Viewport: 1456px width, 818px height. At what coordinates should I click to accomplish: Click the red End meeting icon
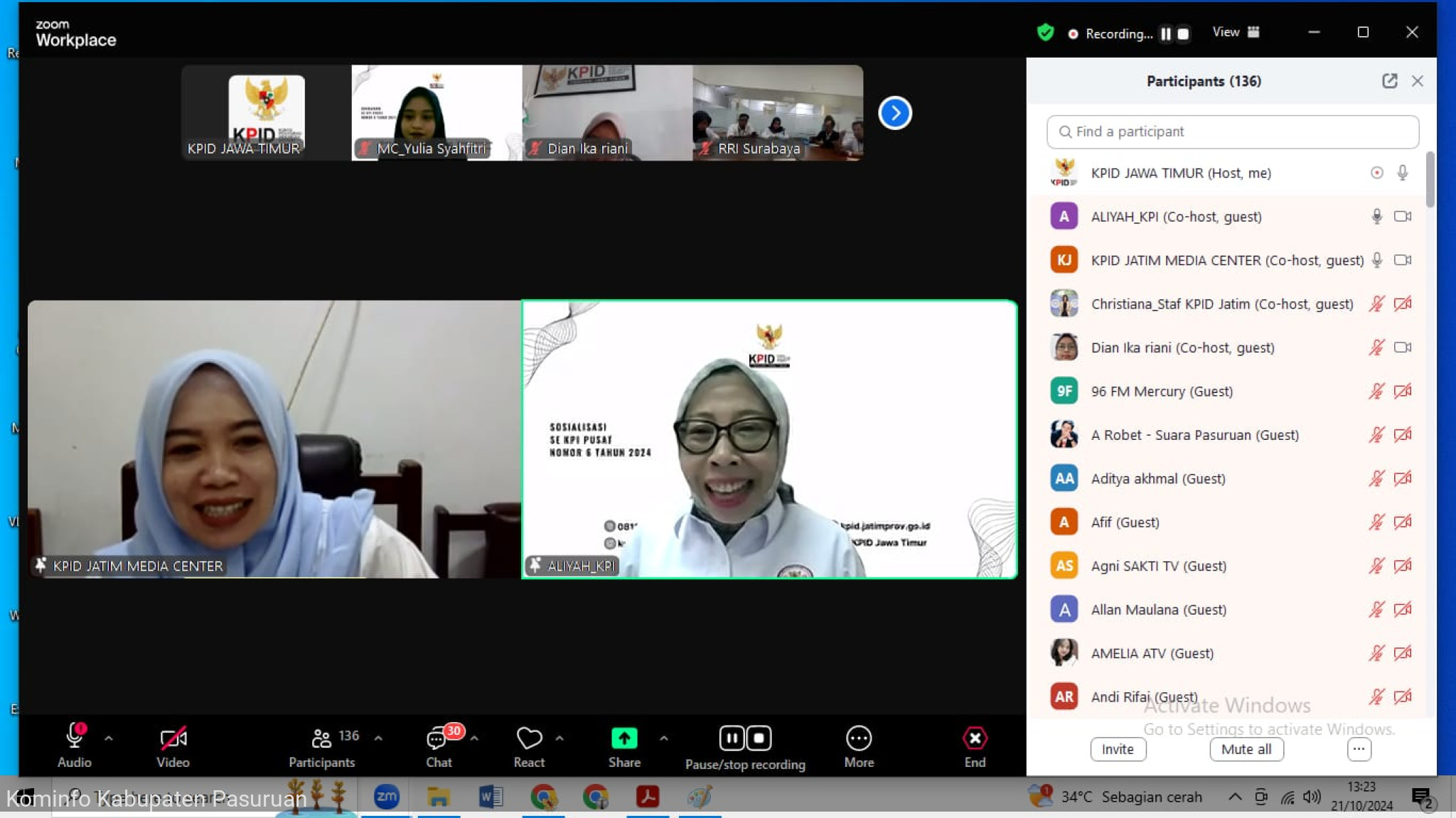click(x=974, y=739)
